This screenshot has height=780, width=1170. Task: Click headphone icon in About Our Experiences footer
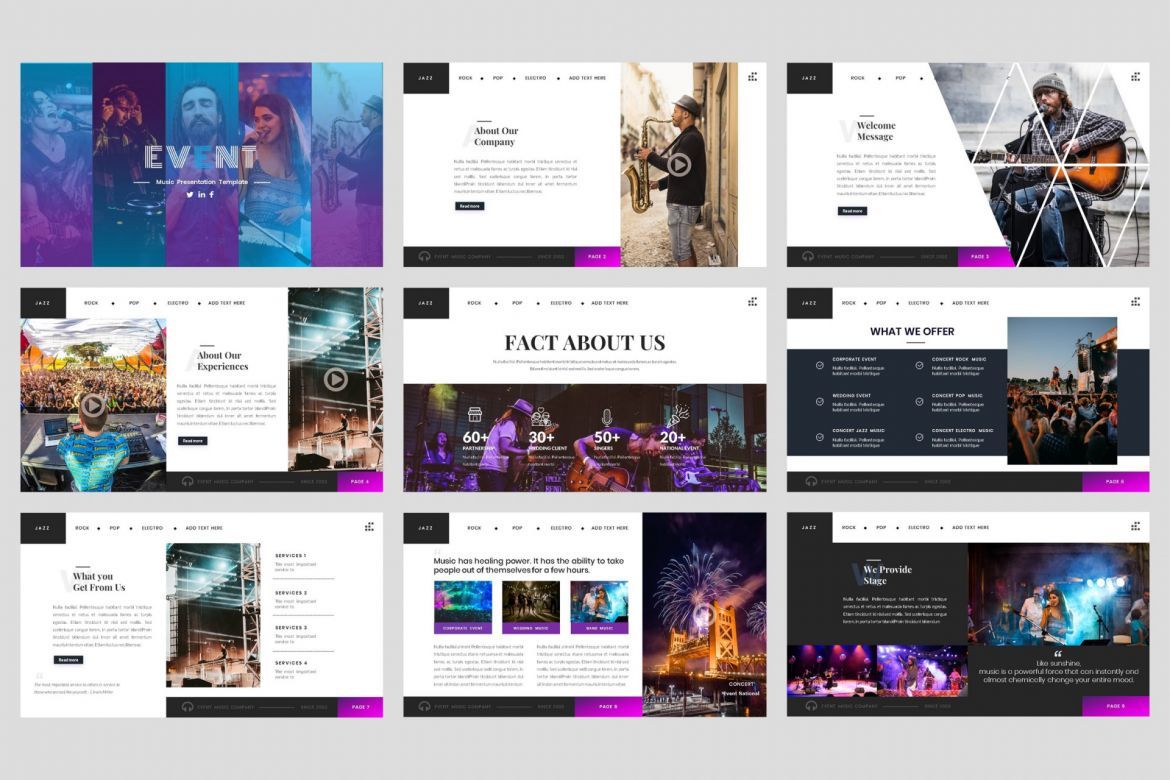pyautogui.click(x=187, y=481)
